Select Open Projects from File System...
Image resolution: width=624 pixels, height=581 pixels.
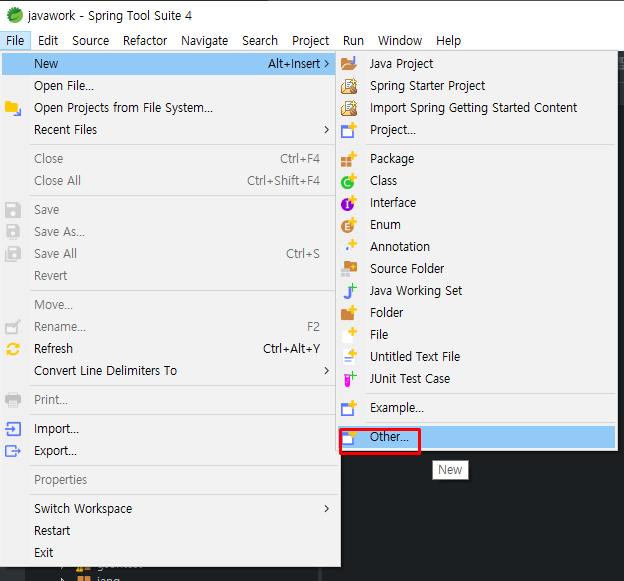[169, 108]
